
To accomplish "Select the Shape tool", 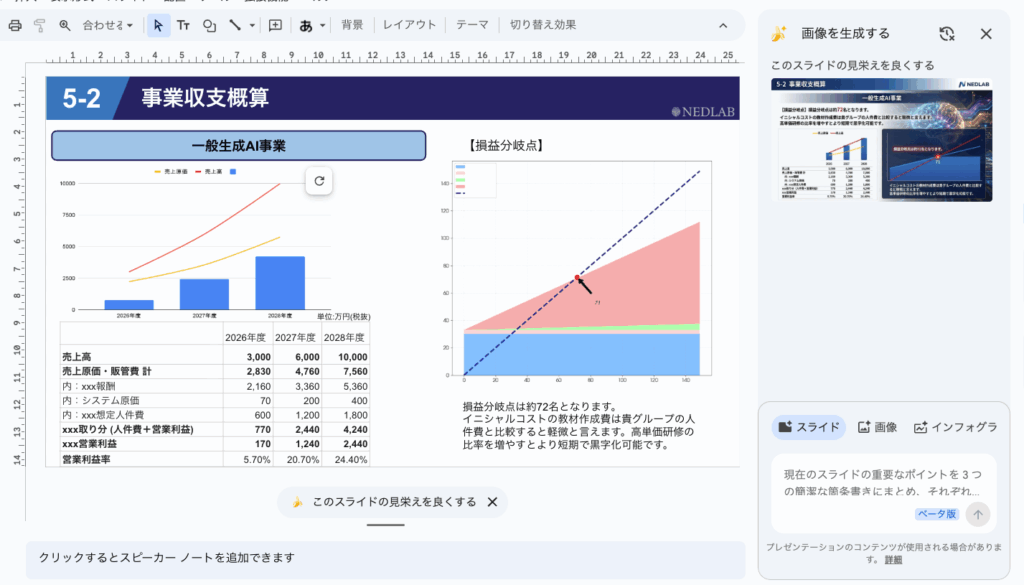I will pos(209,25).
